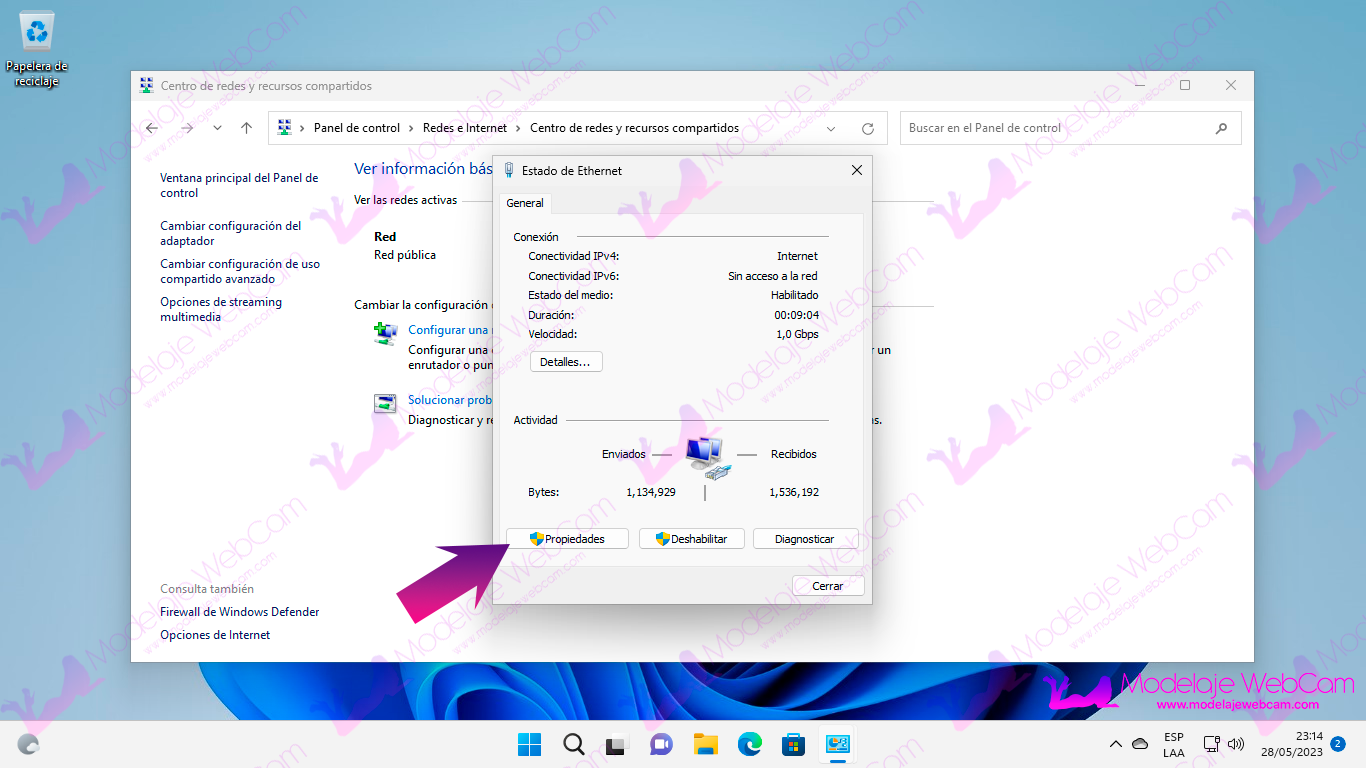Open recent locations chevron dropdown

click(x=217, y=128)
